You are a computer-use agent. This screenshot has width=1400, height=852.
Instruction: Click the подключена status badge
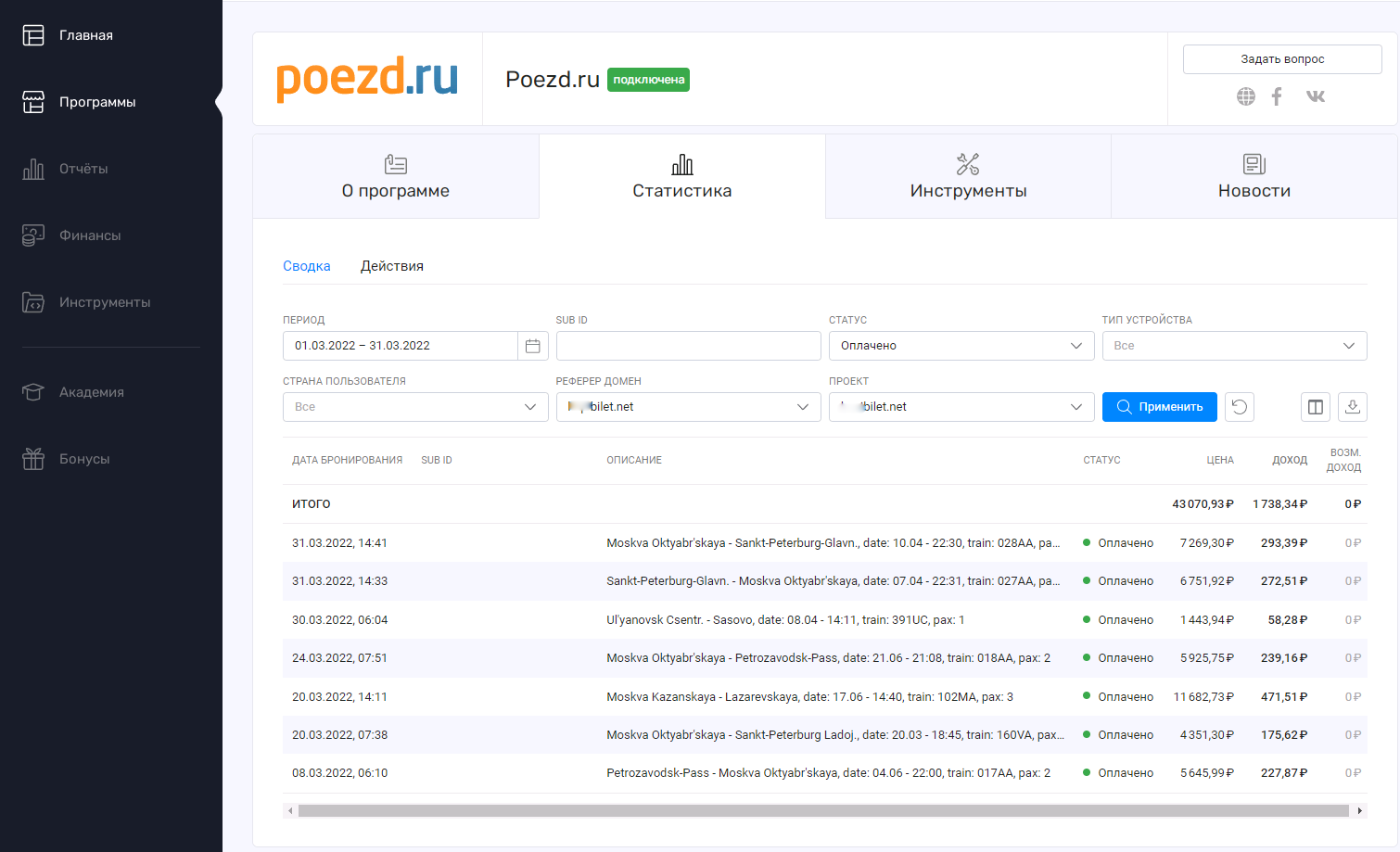pyautogui.click(x=649, y=80)
